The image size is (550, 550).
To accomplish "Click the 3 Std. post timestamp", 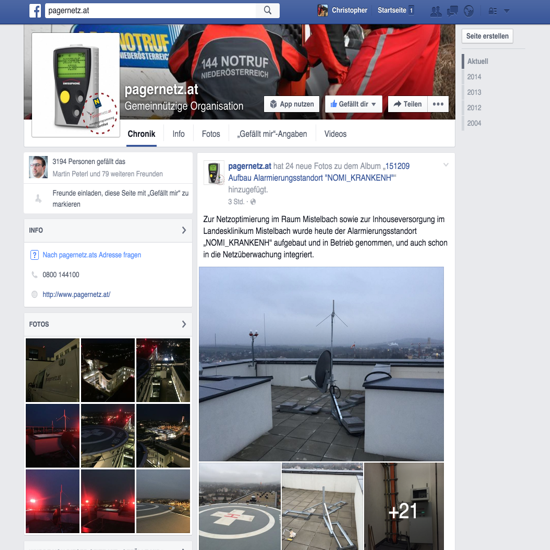I will coord(236,202).
